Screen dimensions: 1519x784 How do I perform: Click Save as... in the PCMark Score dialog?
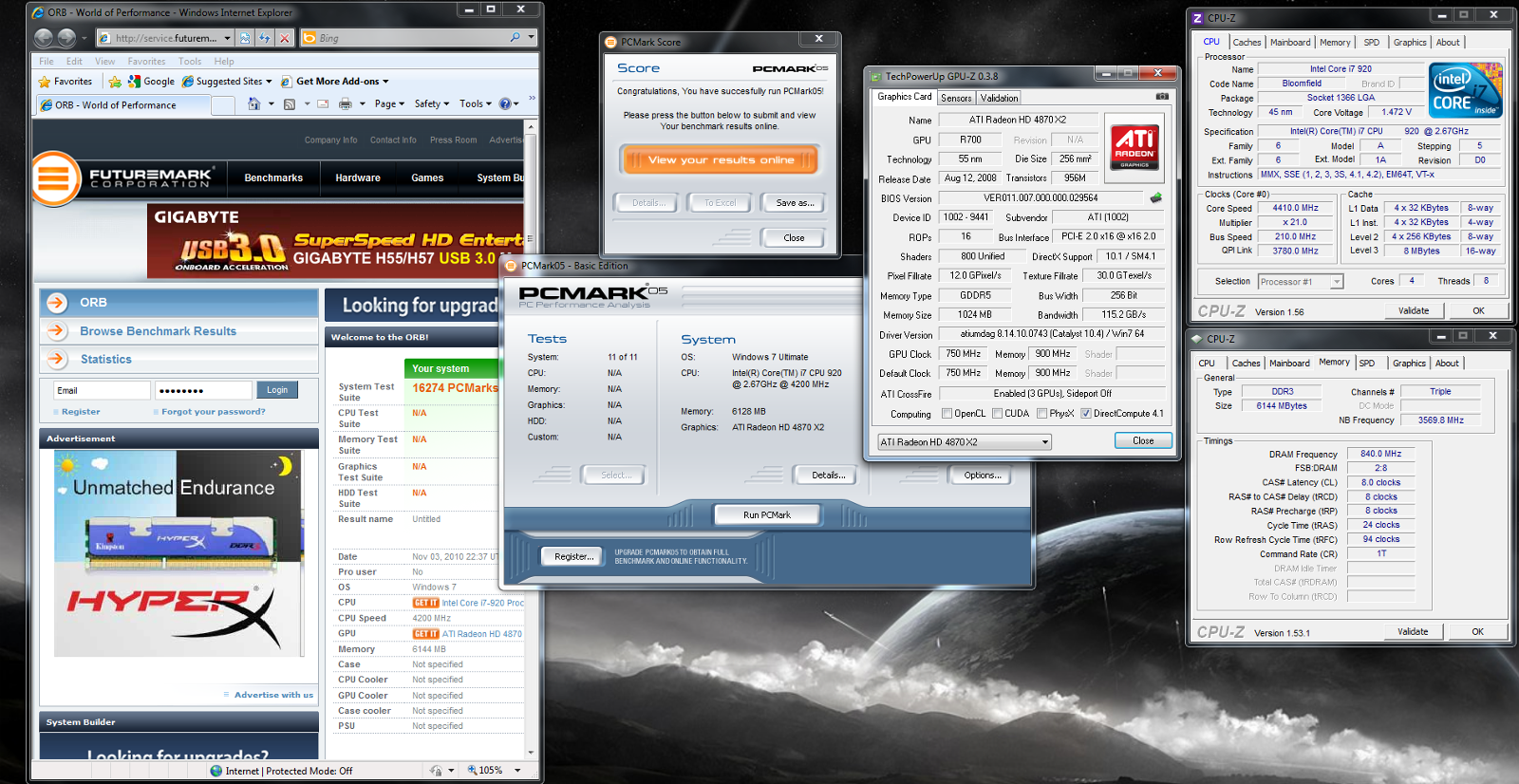coord(795,203)
